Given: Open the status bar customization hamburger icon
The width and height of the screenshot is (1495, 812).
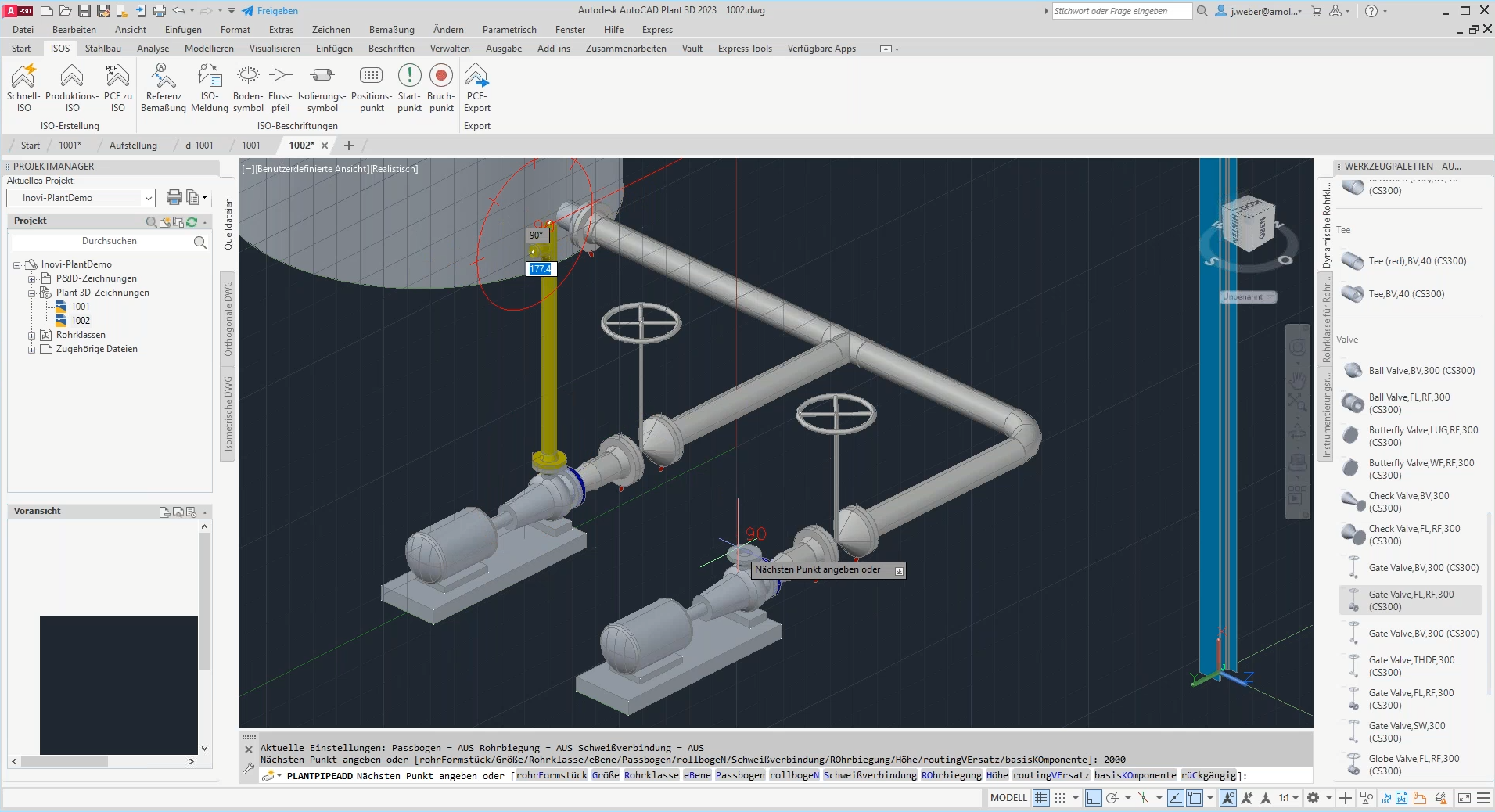Looking at the screenshot, I should coord(1482,798).
